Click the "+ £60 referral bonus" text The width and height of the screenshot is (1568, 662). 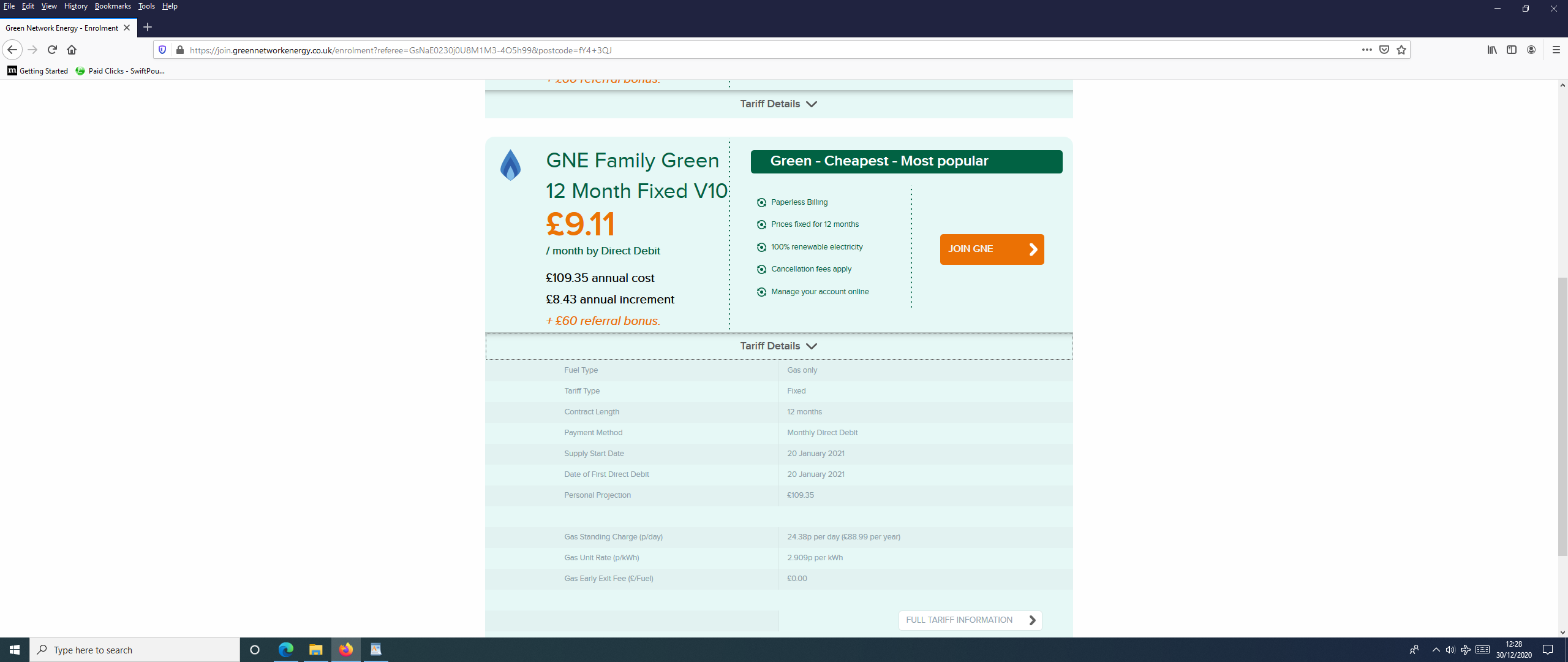tap(603, 321)
